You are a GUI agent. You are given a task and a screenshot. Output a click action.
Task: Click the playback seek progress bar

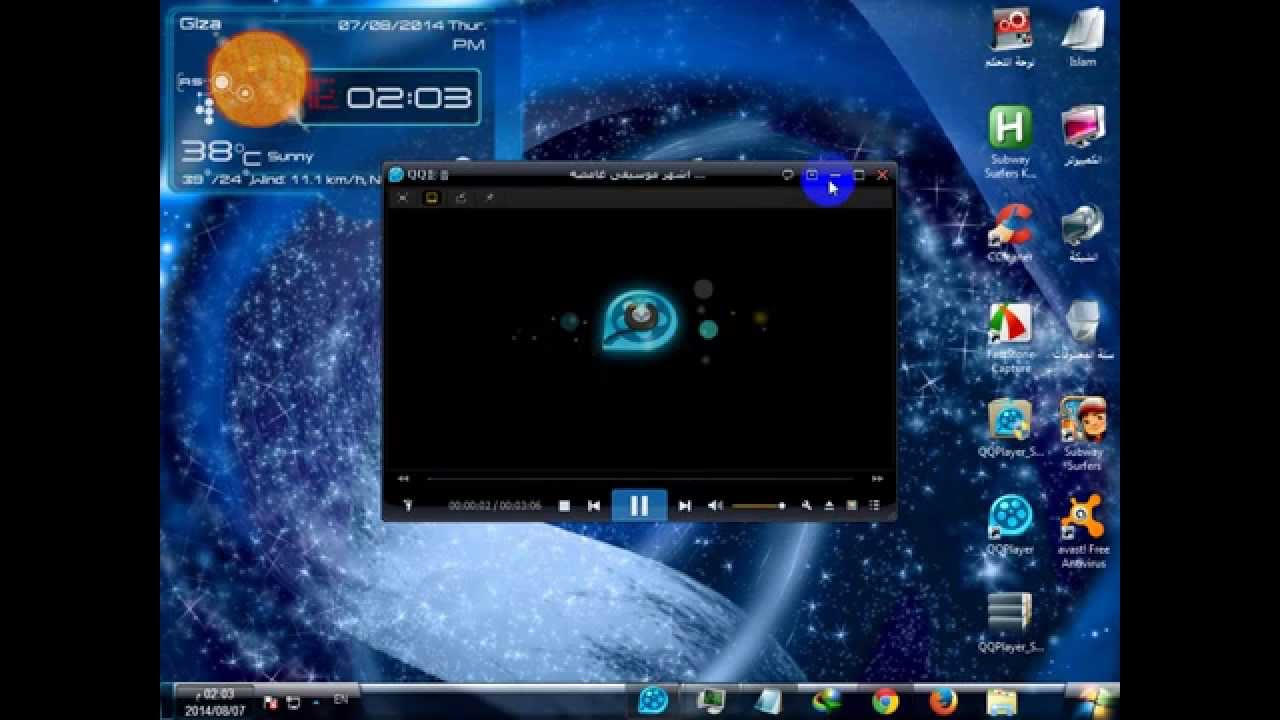[x=640, y=479]
